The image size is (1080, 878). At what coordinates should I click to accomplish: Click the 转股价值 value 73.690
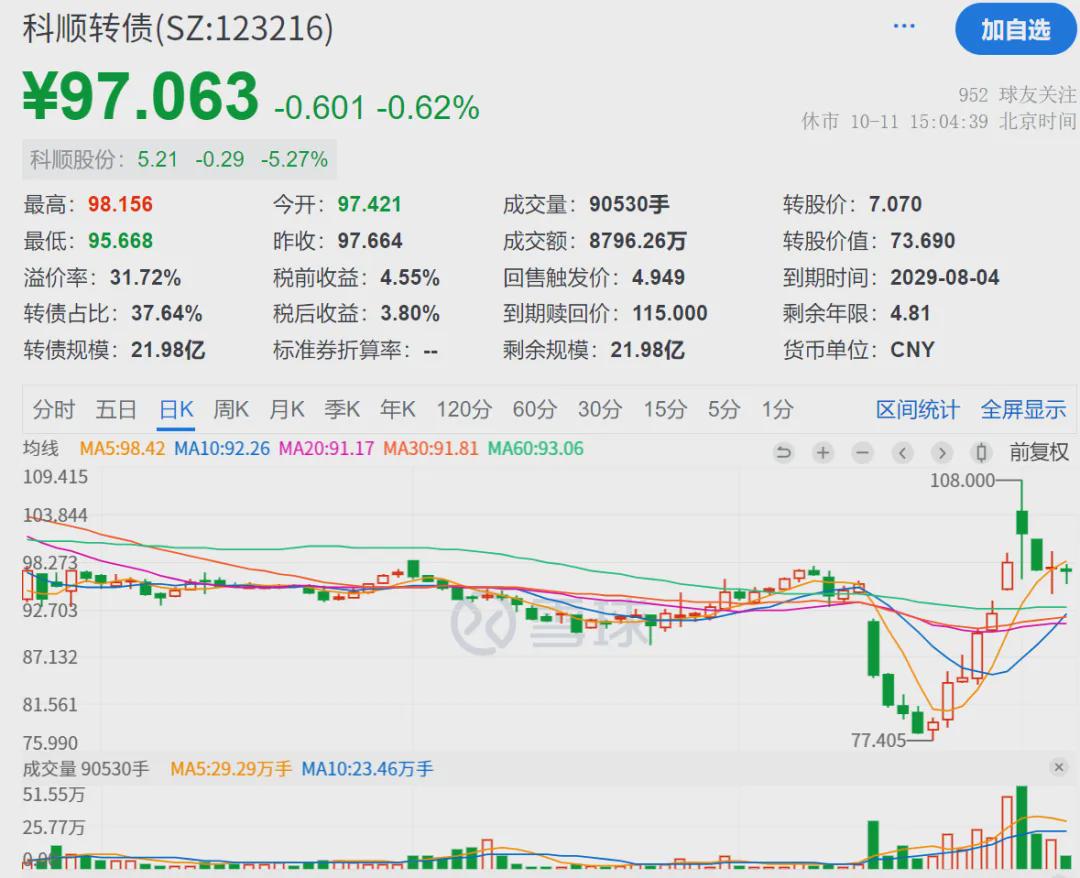(923, 240)
